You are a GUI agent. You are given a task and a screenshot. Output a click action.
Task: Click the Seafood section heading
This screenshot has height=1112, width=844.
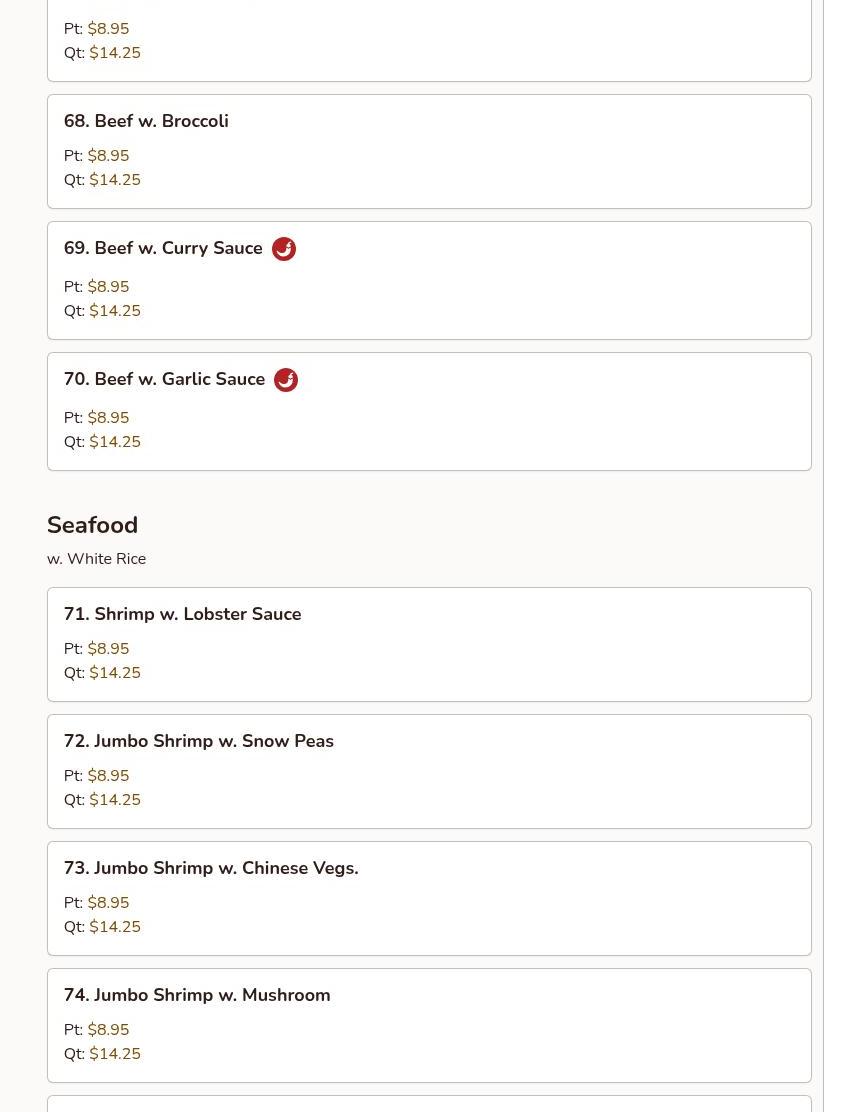[x=92, y=526]
